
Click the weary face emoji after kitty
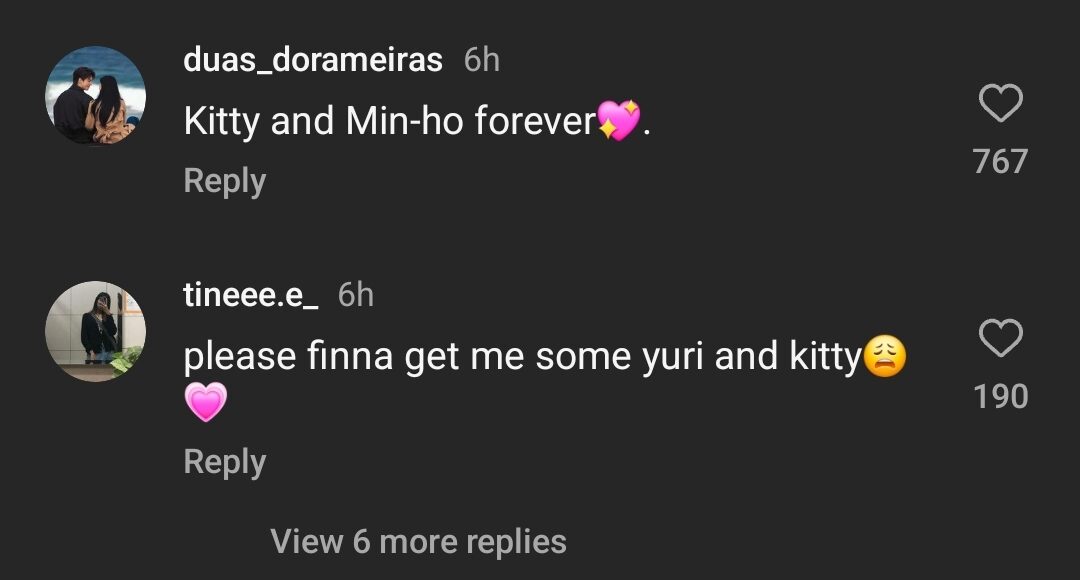pos(884,358)
